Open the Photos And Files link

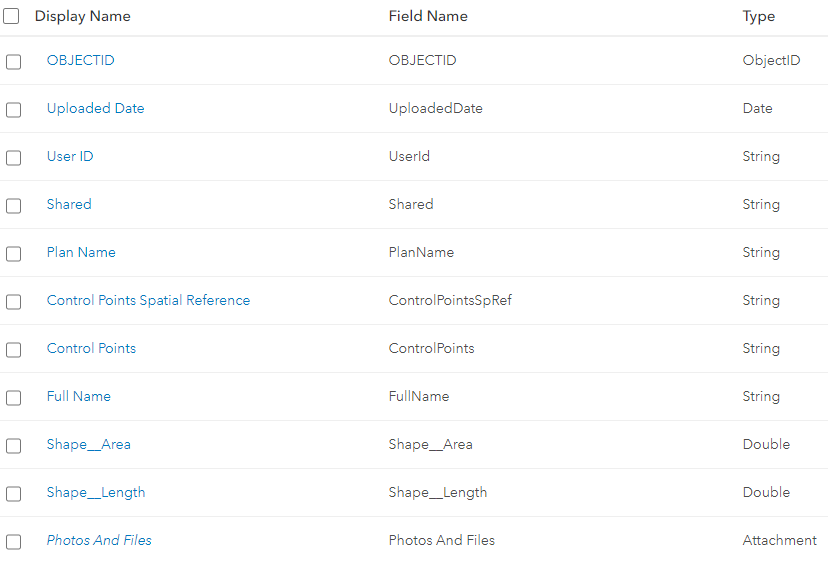click(x=99, y=540)
